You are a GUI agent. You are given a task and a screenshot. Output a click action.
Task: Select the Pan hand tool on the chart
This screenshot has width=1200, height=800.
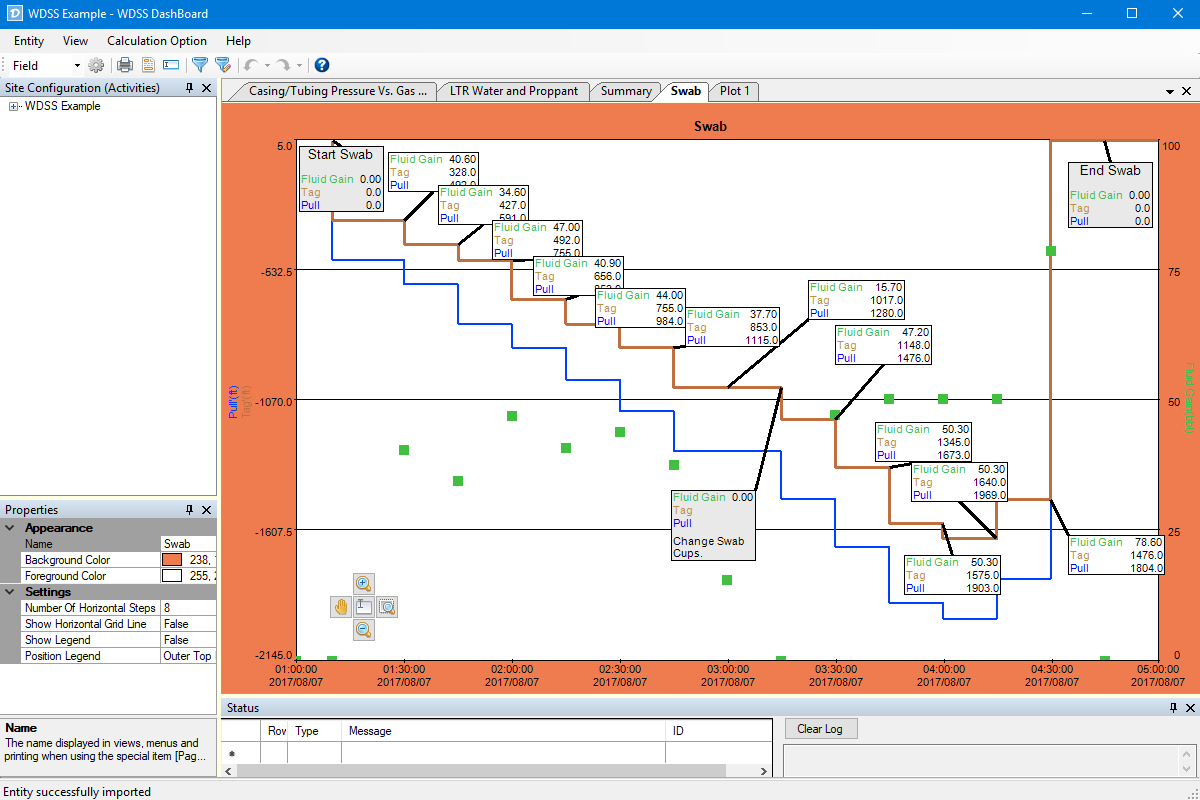pyautogui.click(x=341, y=606)
